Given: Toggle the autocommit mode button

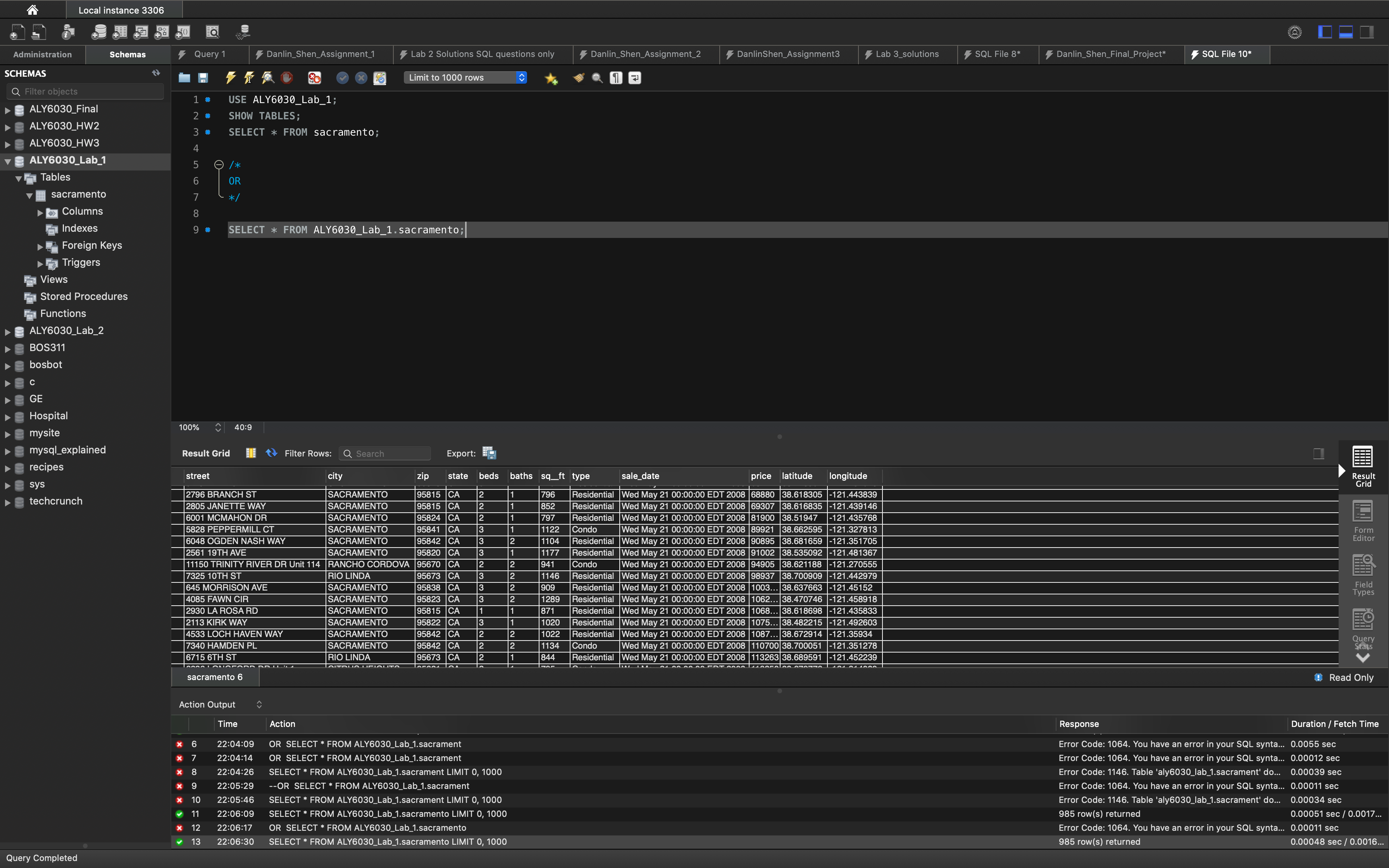Looking at the screenshot, I should (379, 77).
